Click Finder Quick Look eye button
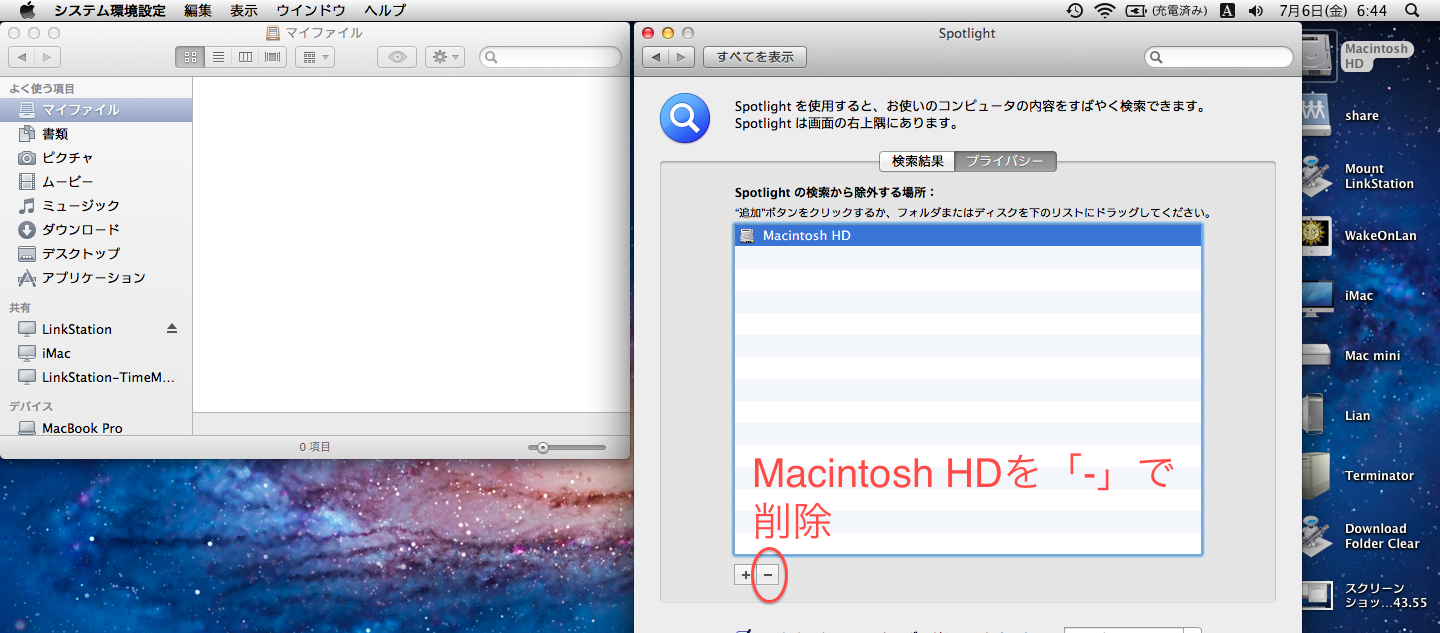Viewport: 1440px width, 633px height. click(x=397, y=57)
